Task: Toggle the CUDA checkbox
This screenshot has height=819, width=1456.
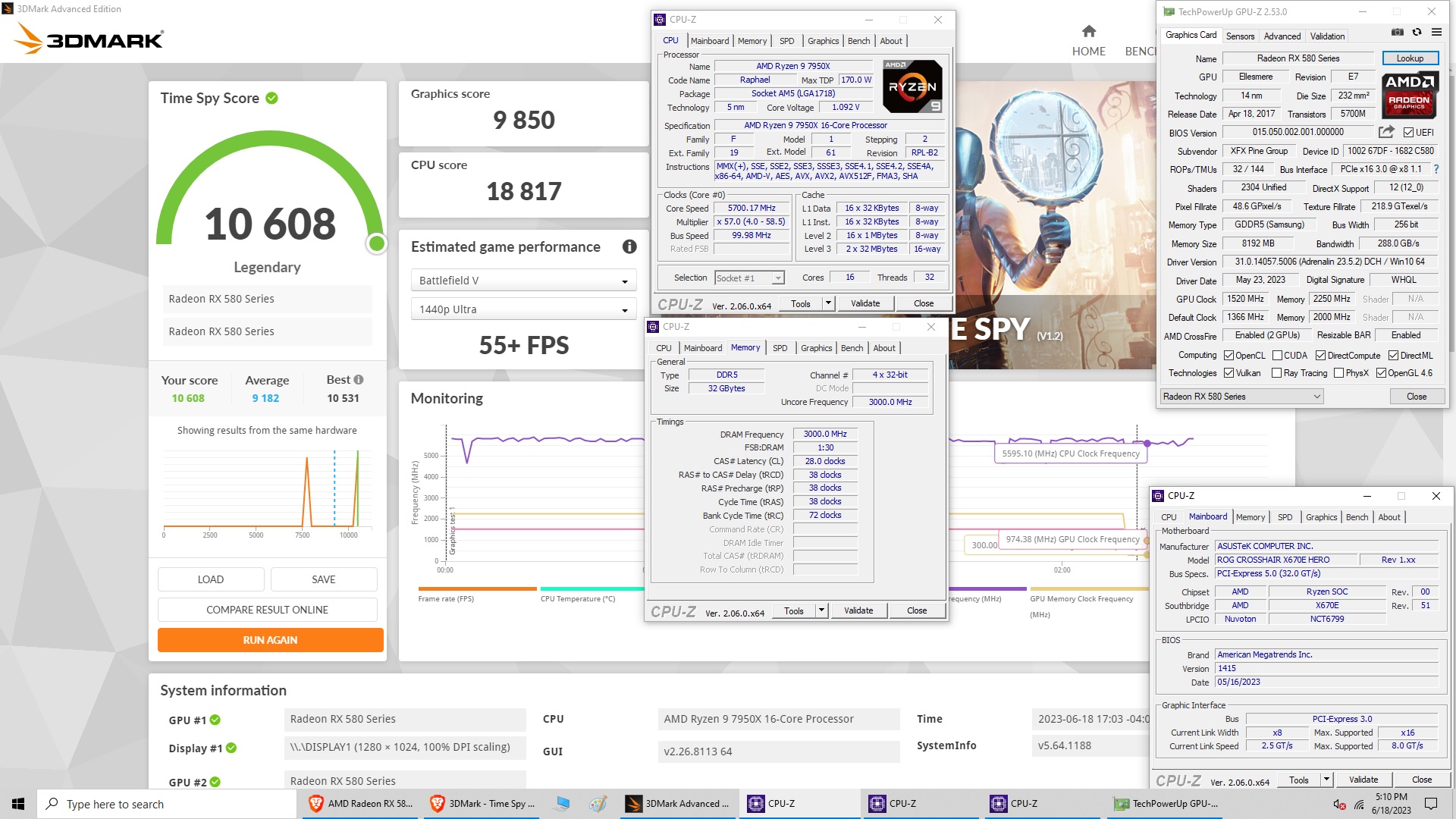Action: pos(1277,355)
